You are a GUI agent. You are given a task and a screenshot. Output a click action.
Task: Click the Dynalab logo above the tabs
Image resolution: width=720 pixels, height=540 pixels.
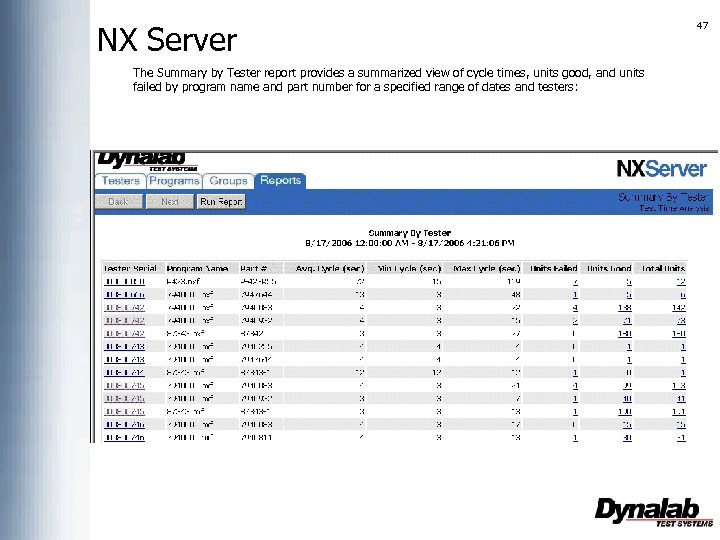tap(147, 162)
